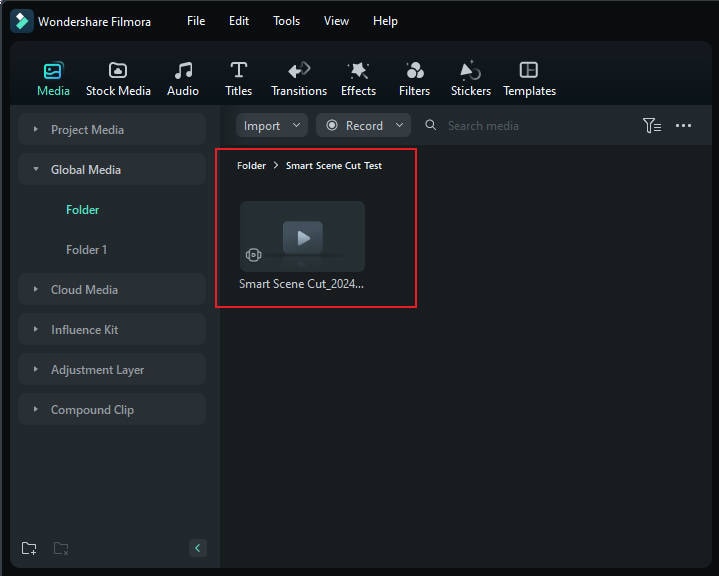Select the Filters tab

[415, 79]
